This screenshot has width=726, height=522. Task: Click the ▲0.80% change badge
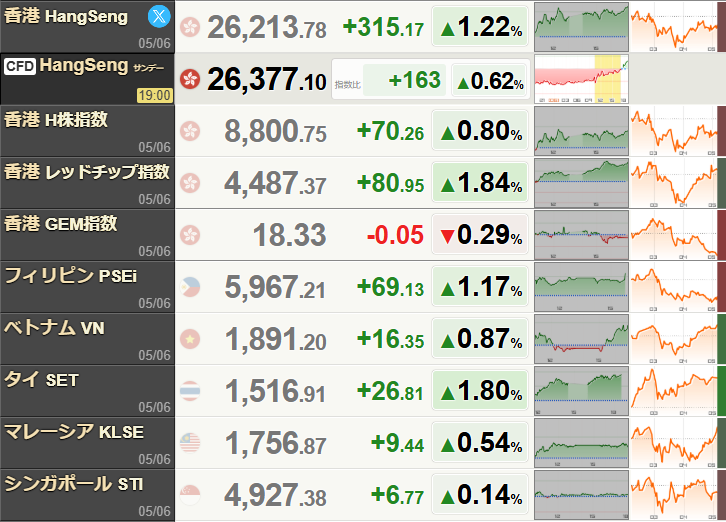tap(480, 131)
